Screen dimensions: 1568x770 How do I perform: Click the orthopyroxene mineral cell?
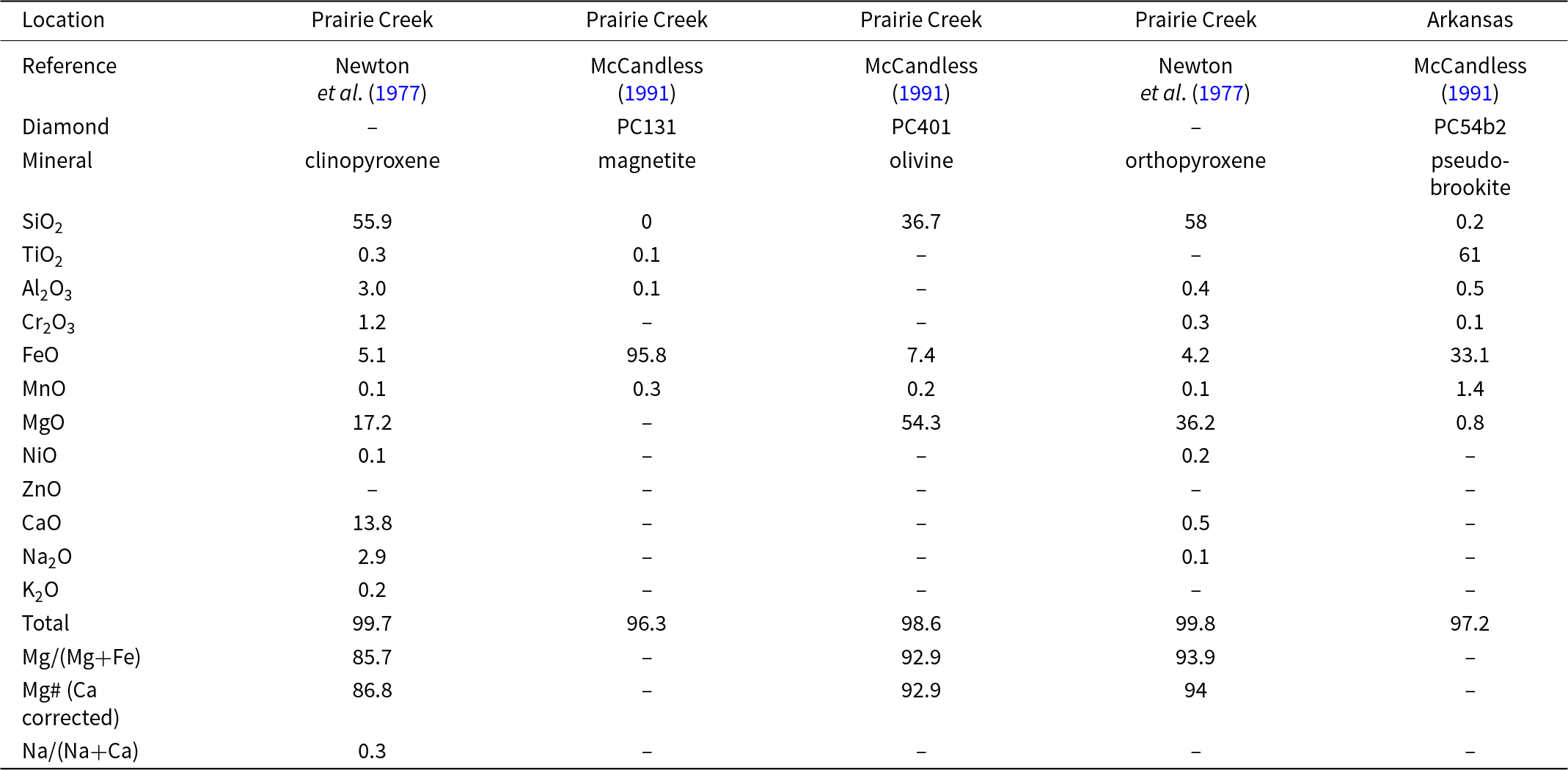click(1195, 161)
